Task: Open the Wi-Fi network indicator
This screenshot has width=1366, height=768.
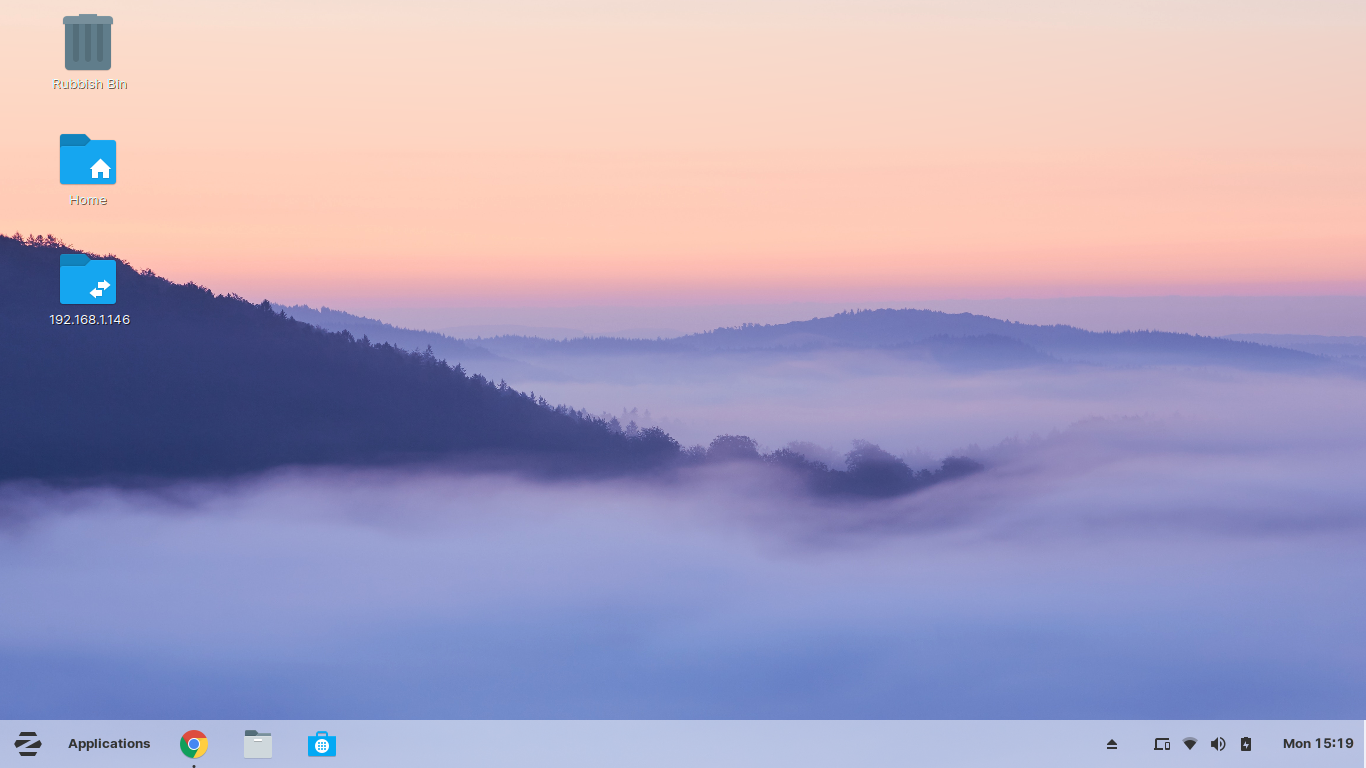Action: click(x=1190, y=744)
